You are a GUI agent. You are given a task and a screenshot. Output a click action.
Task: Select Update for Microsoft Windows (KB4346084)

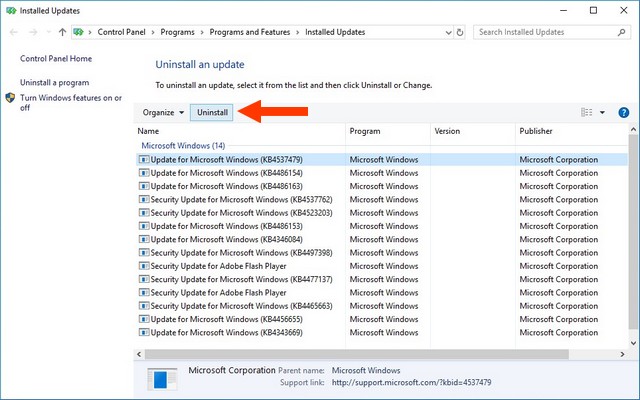(x=382, y=239)
